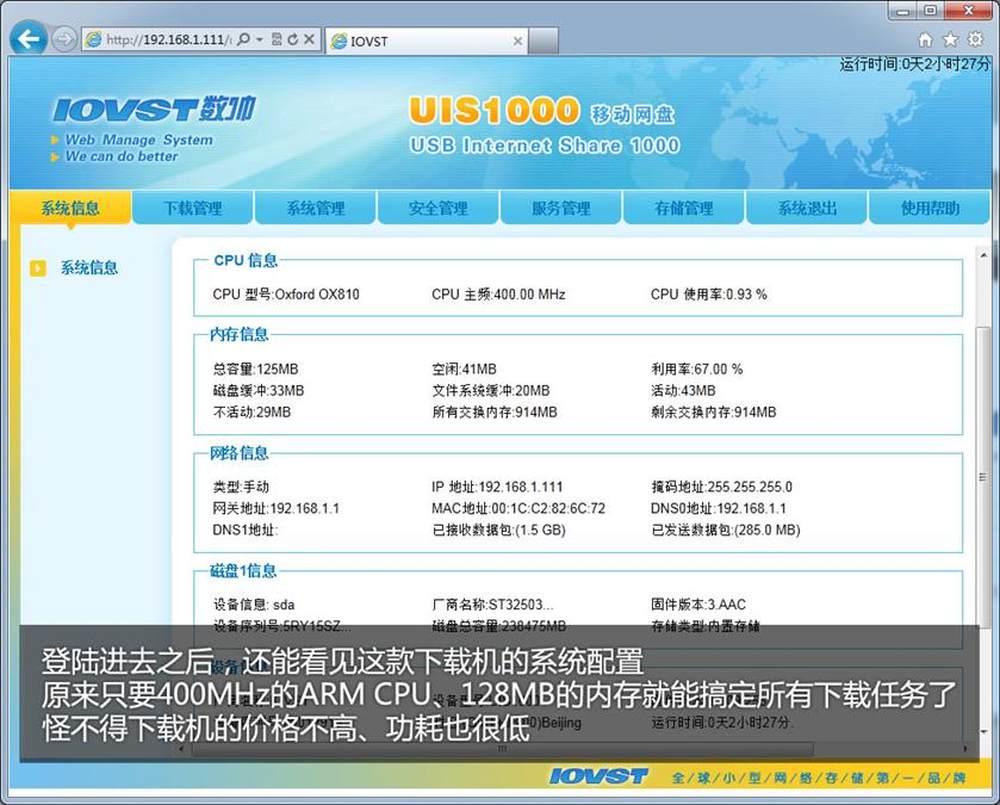Stop loading with the address bar X
Viewport: 1000px width, 805px height.
point(309,40)
